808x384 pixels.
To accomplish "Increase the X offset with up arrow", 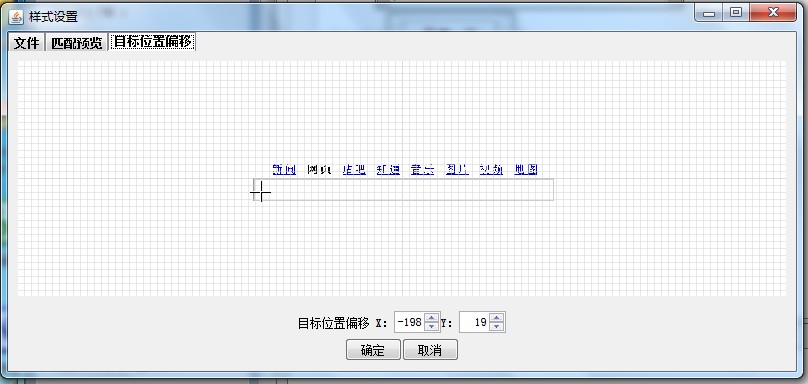I will click(432, 318).
